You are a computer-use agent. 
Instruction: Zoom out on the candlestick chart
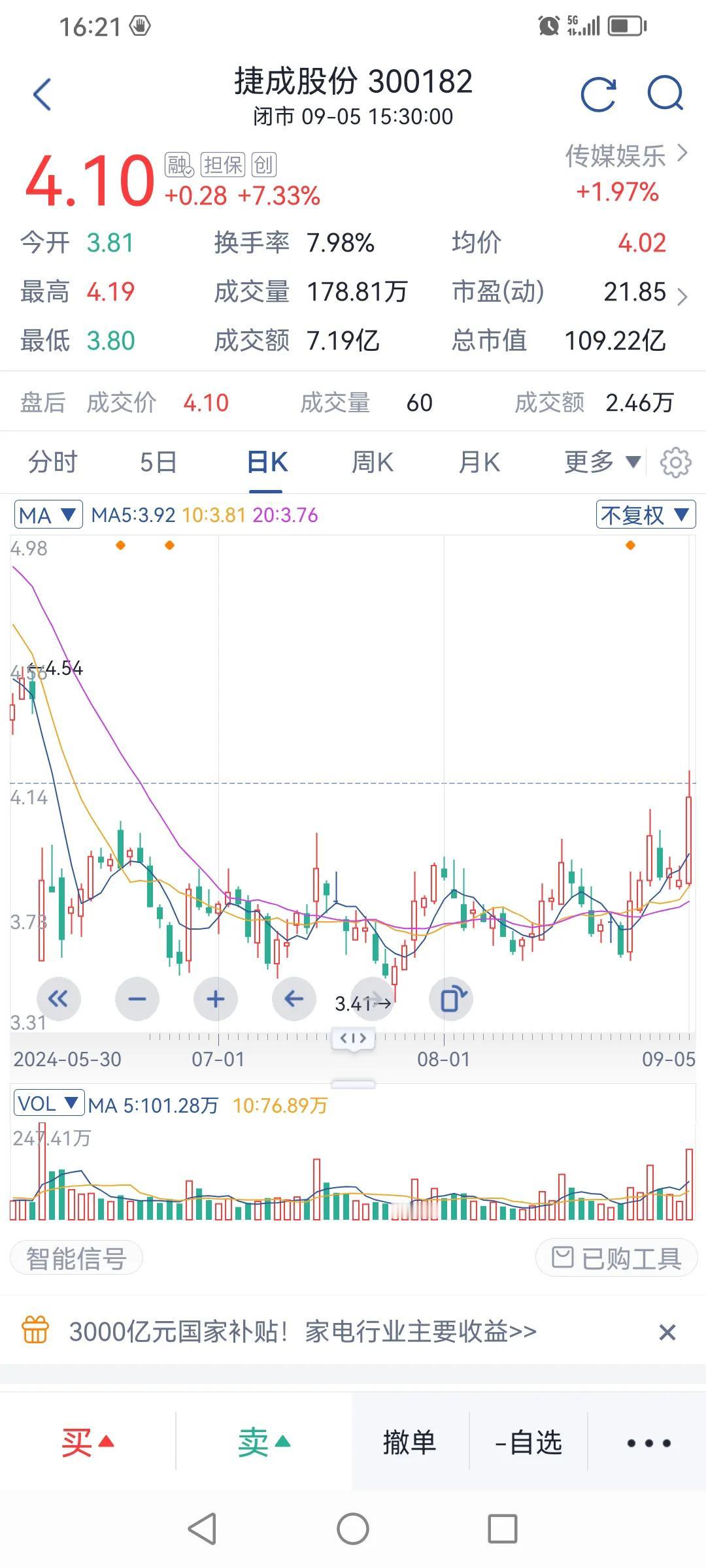(x=137, y=998)
